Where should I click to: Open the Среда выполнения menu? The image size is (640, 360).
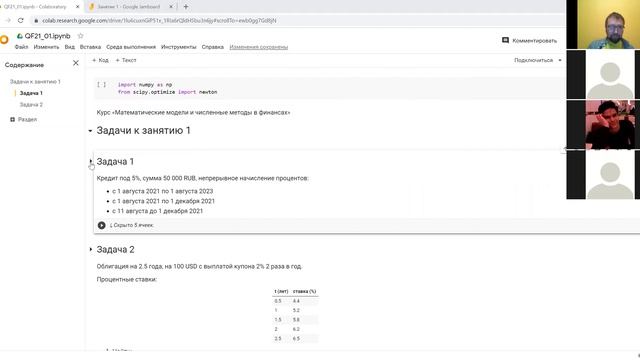click(131, 47)
